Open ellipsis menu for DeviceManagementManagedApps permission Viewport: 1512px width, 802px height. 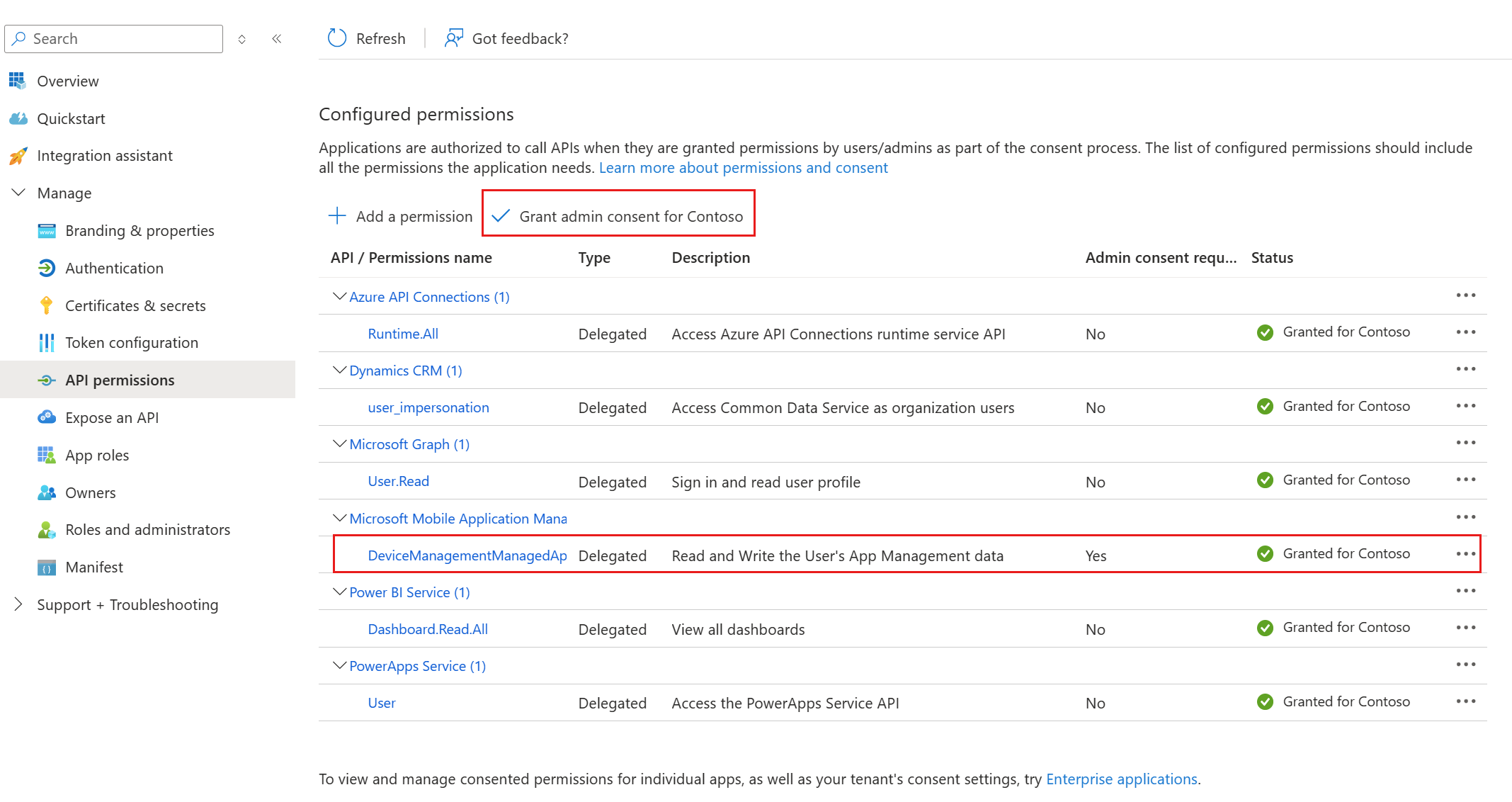(1465, 554)
